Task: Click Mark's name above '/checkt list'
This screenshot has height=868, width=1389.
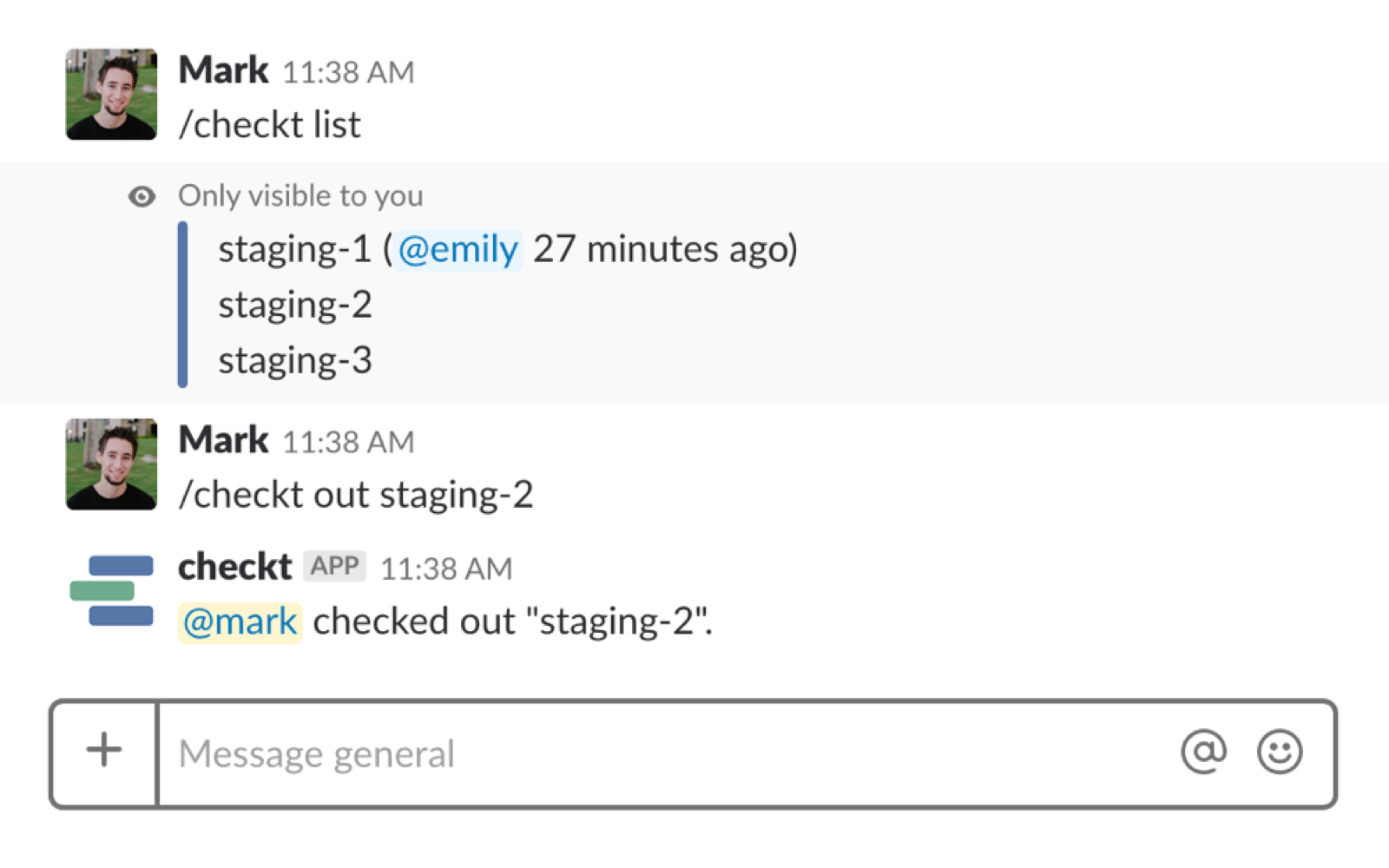Action: (223, 70)
